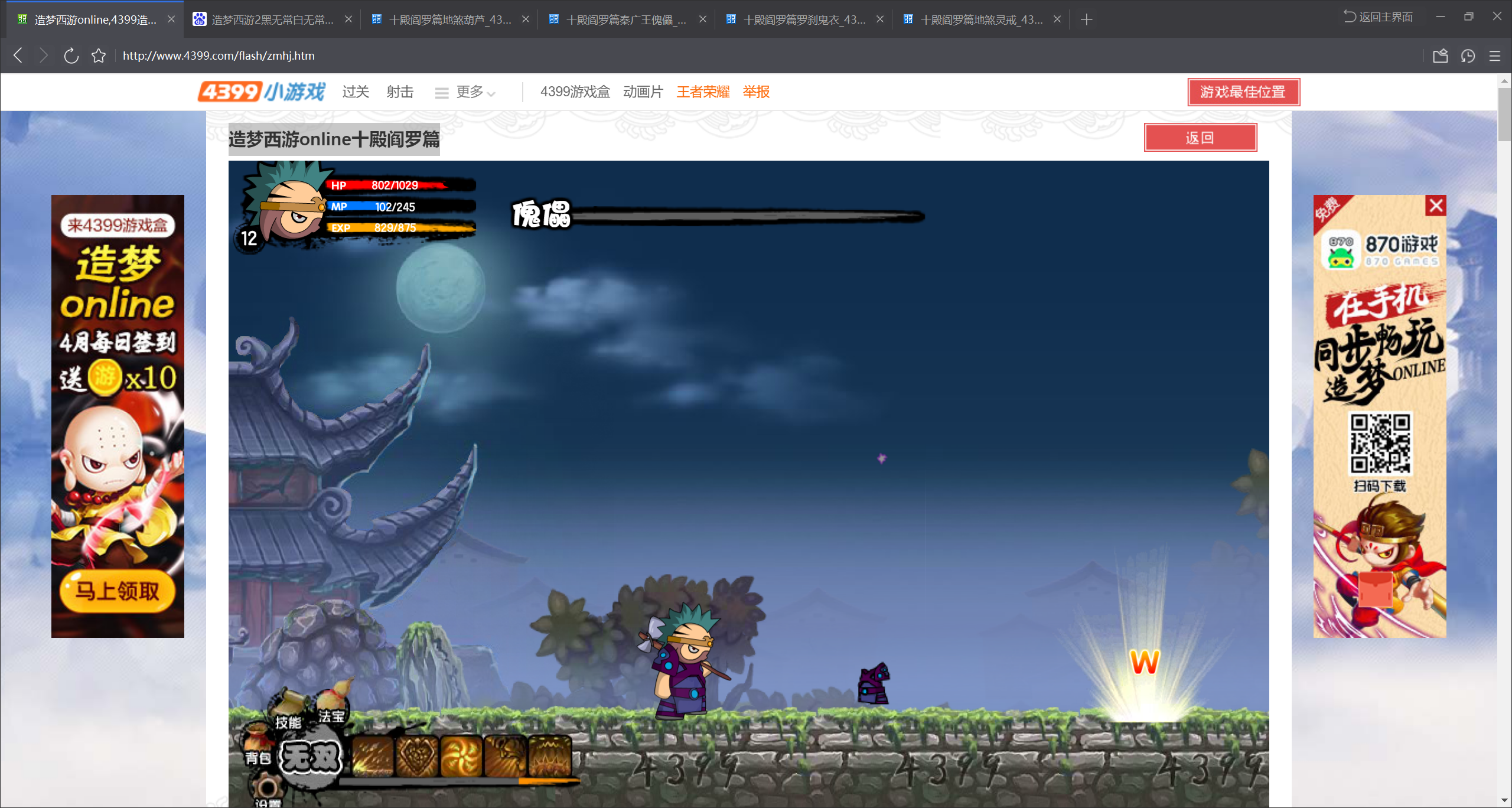
Task: Open the 设置 gear settings icon
Action: point(267,791)
